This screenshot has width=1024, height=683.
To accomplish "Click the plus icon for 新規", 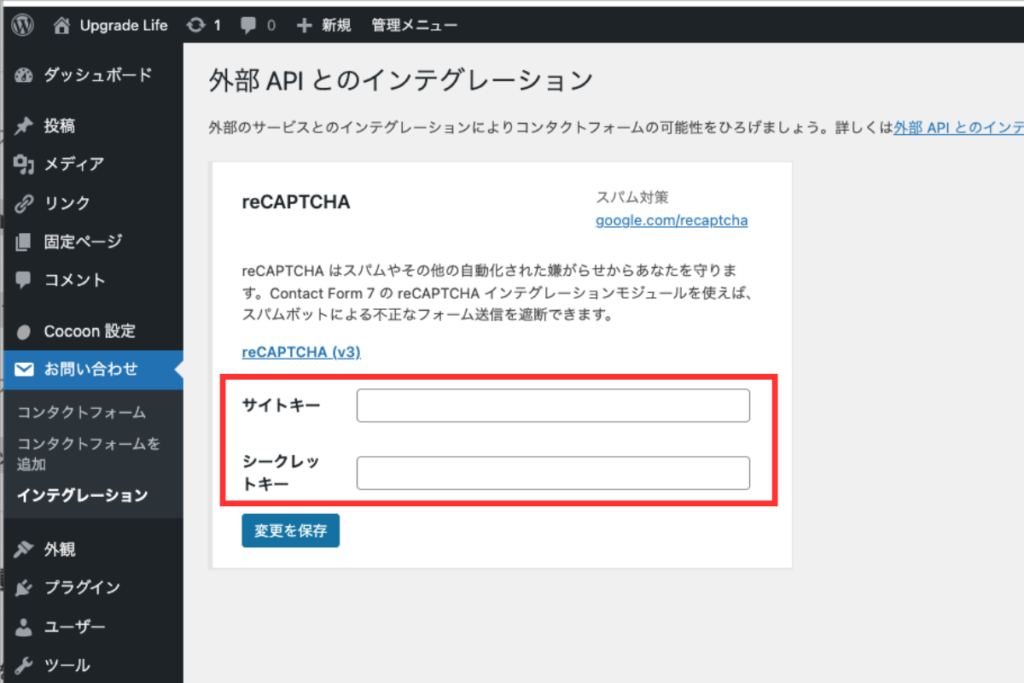I will coord(305,24).
